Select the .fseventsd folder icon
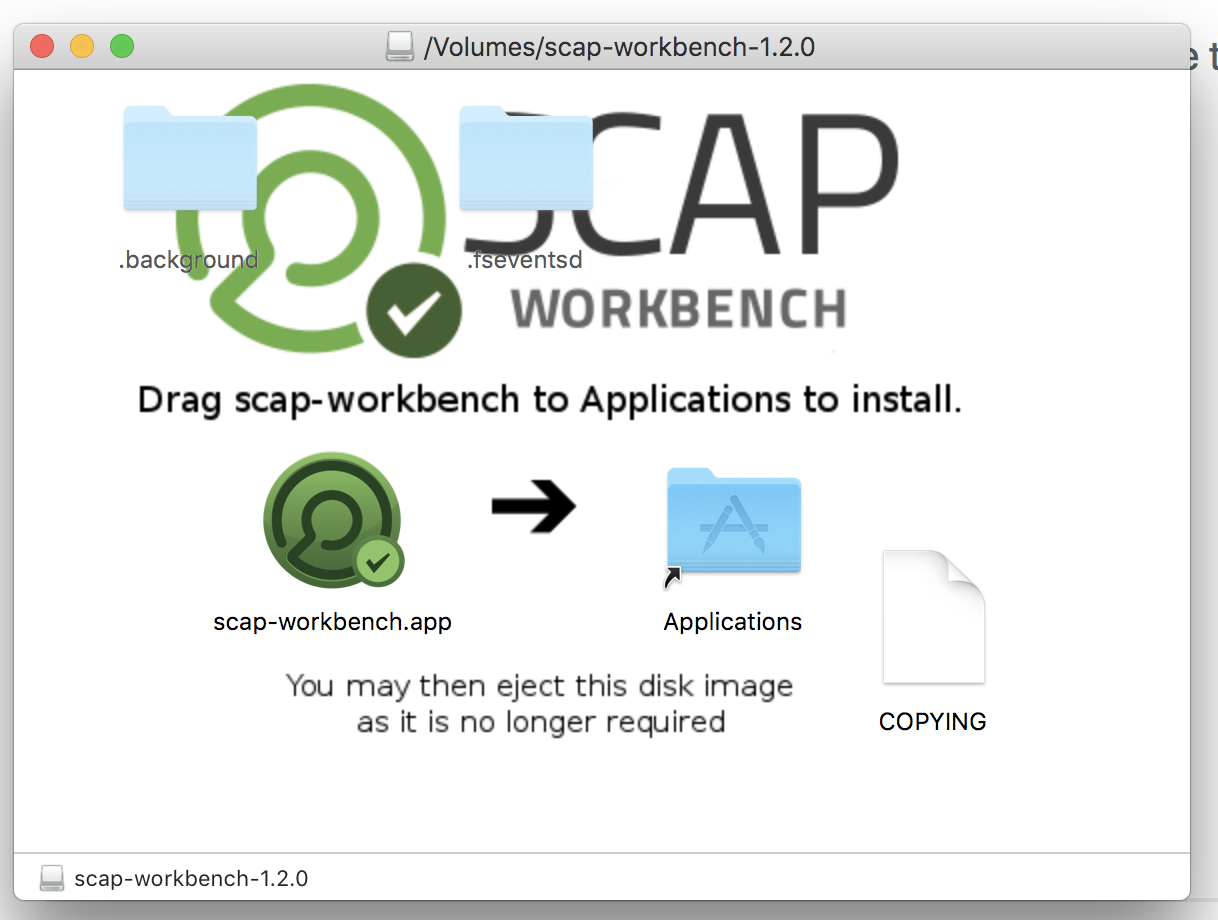 click(526, 159)
